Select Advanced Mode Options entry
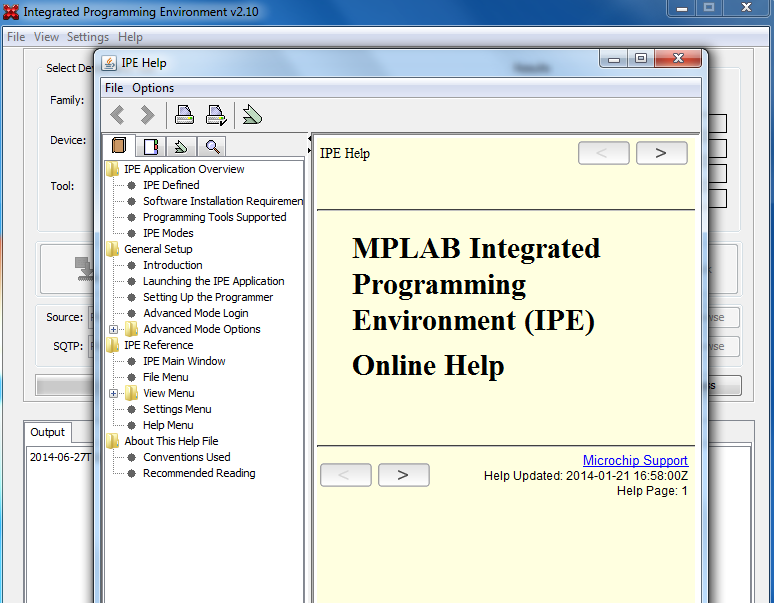Image resolution: width=774 pixels, height=603 pixels. click(x=202, y=329)
